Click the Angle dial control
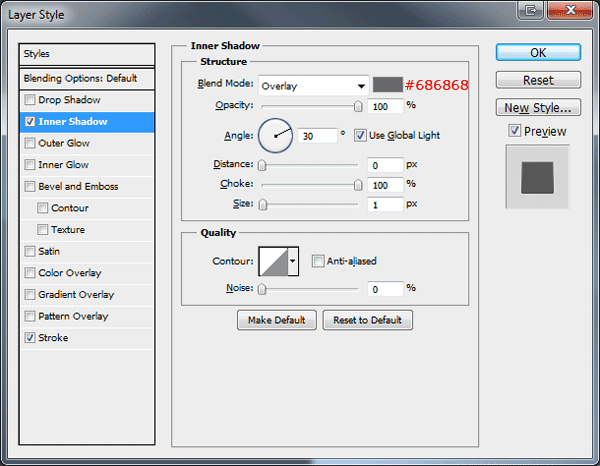Image resolution: width=600 pixels, height=466 pixels. (x=275, y=136)
